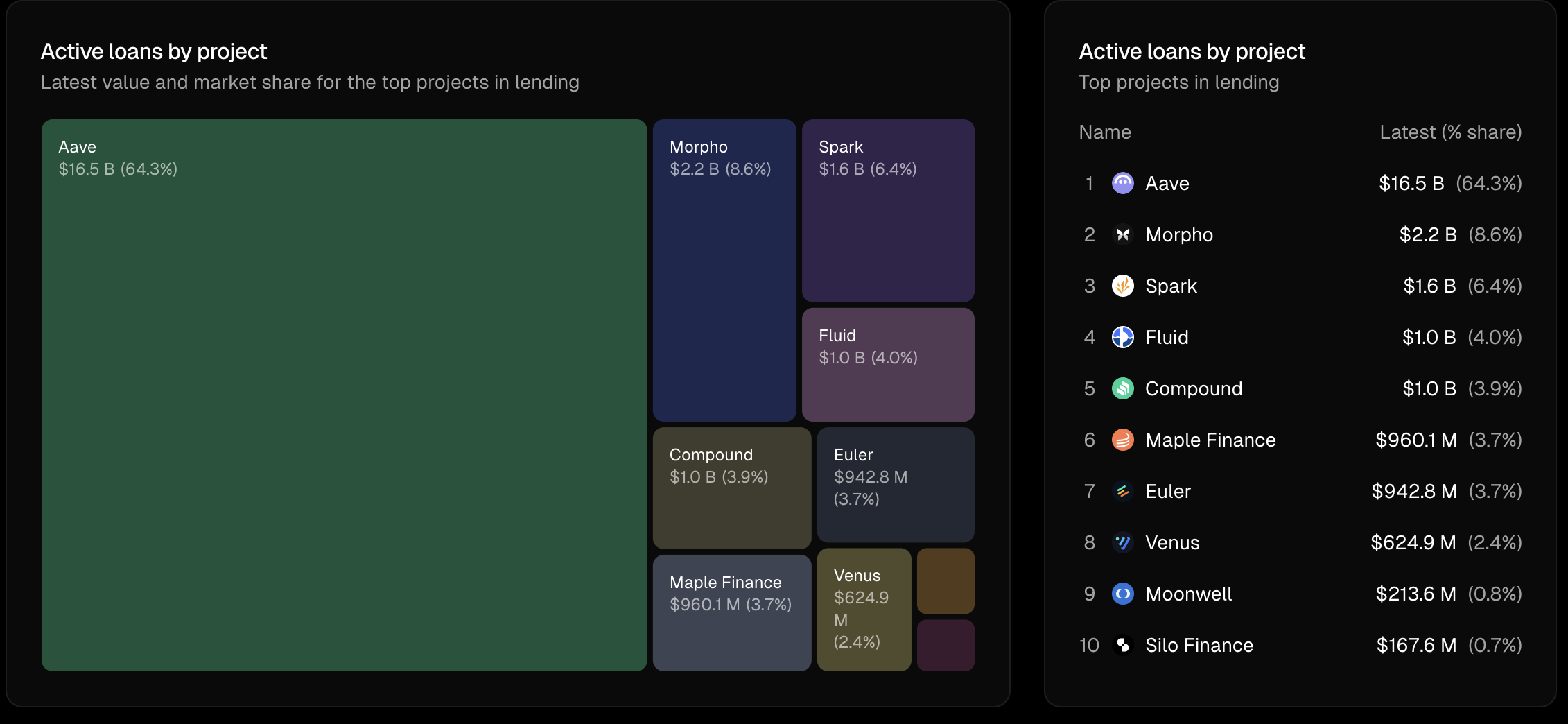The height and width of the screenshot is (724, 1568).
Task: Click the Maple Finance orange icon
Action: pos(1122,440)
